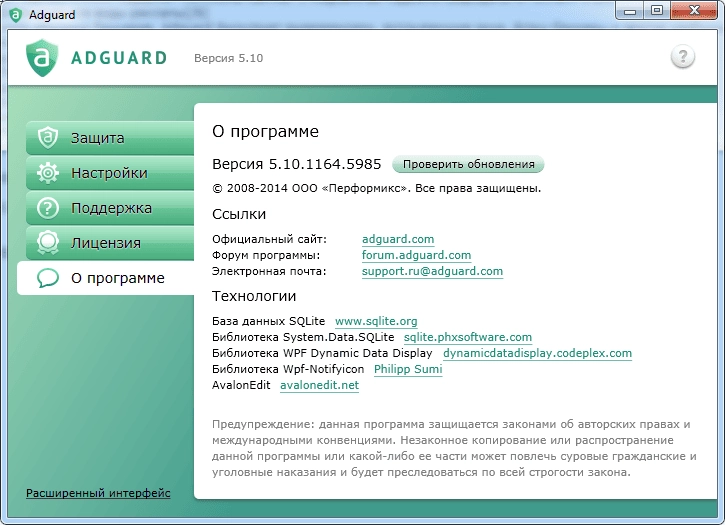
Task: Click the text Библиотека WPF Dynamic Data Display
Action: tap(322, 353)
